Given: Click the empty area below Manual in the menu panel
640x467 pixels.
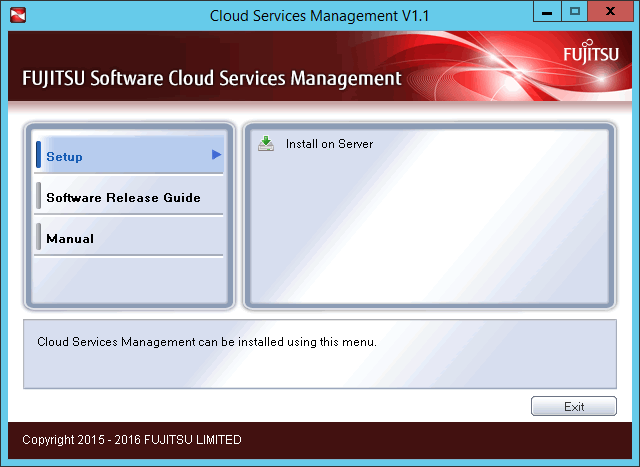Looking at the screenshot, I should click(x=129, y=280).
